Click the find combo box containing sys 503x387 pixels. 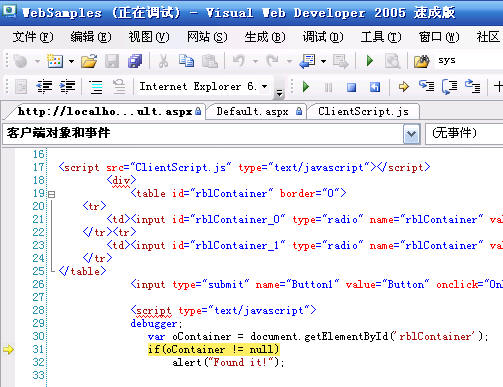pyautogui.click(x=468, y=61)
